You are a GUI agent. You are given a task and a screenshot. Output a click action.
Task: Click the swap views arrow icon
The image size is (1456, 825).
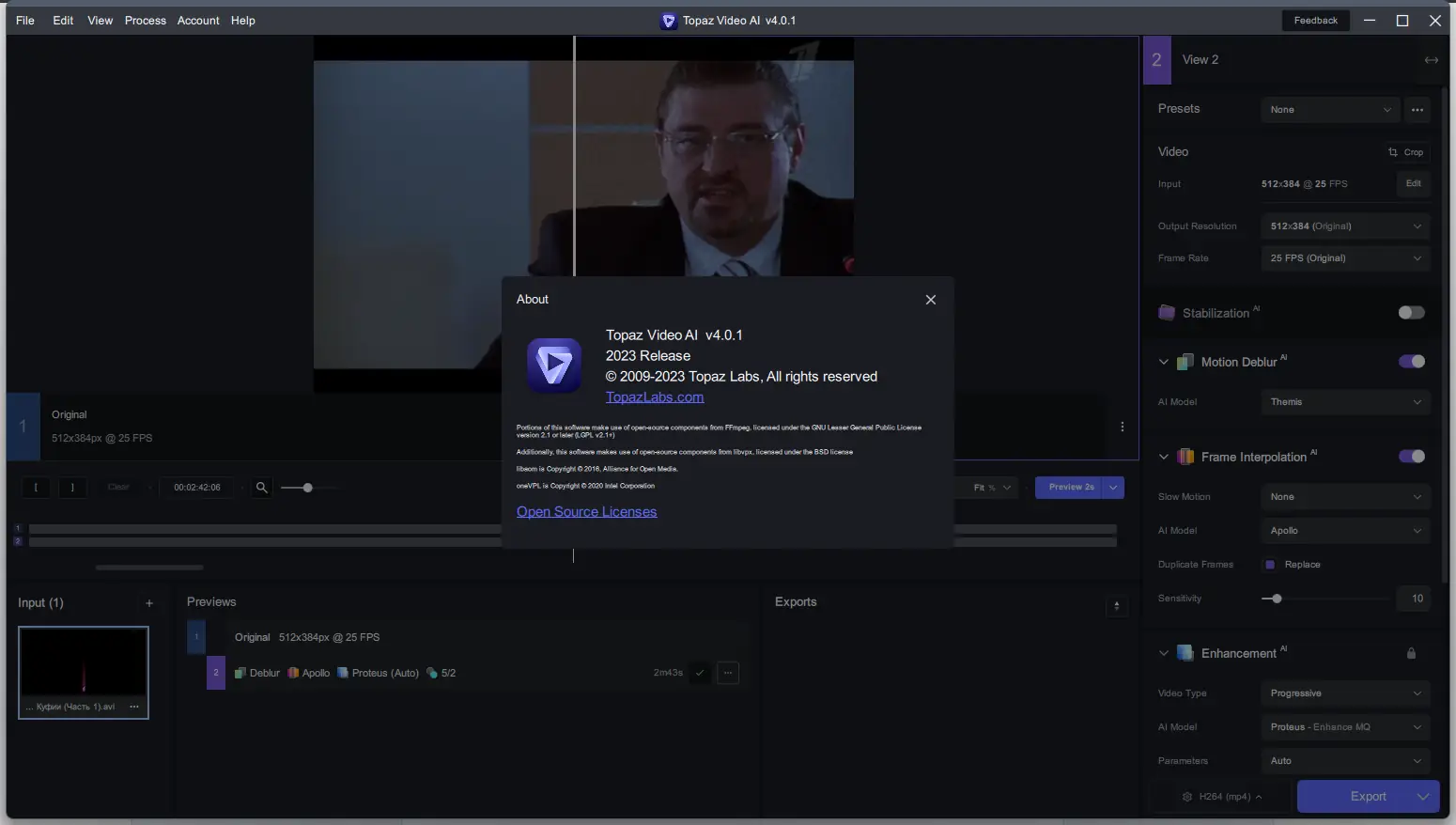pos(1431,60)
